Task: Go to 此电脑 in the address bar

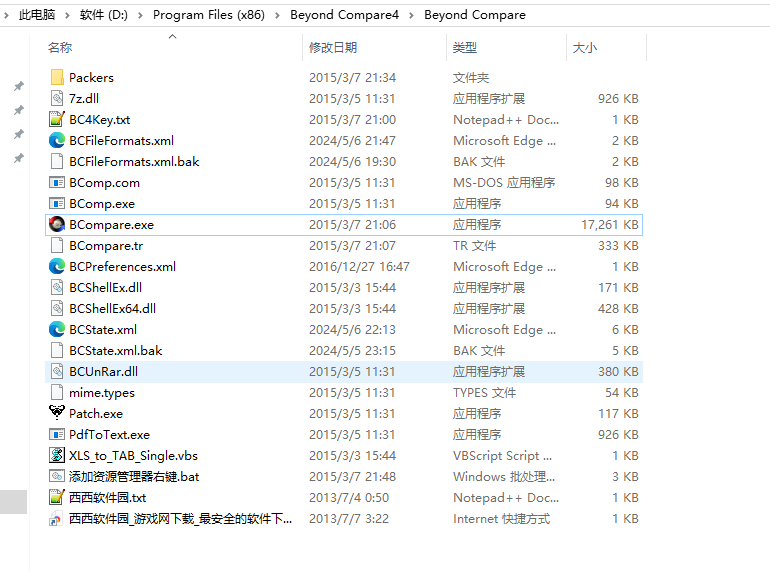Action: click(x=37, y=15)
